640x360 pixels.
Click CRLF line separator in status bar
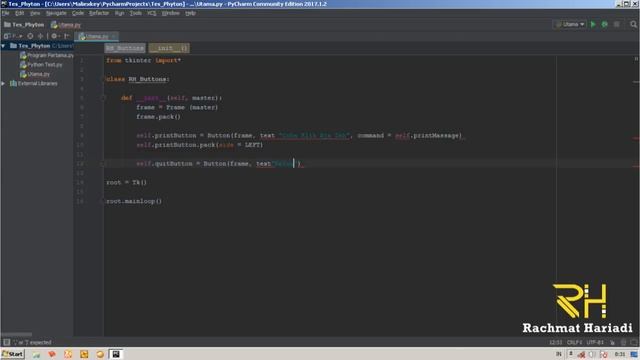click(574, 342)
